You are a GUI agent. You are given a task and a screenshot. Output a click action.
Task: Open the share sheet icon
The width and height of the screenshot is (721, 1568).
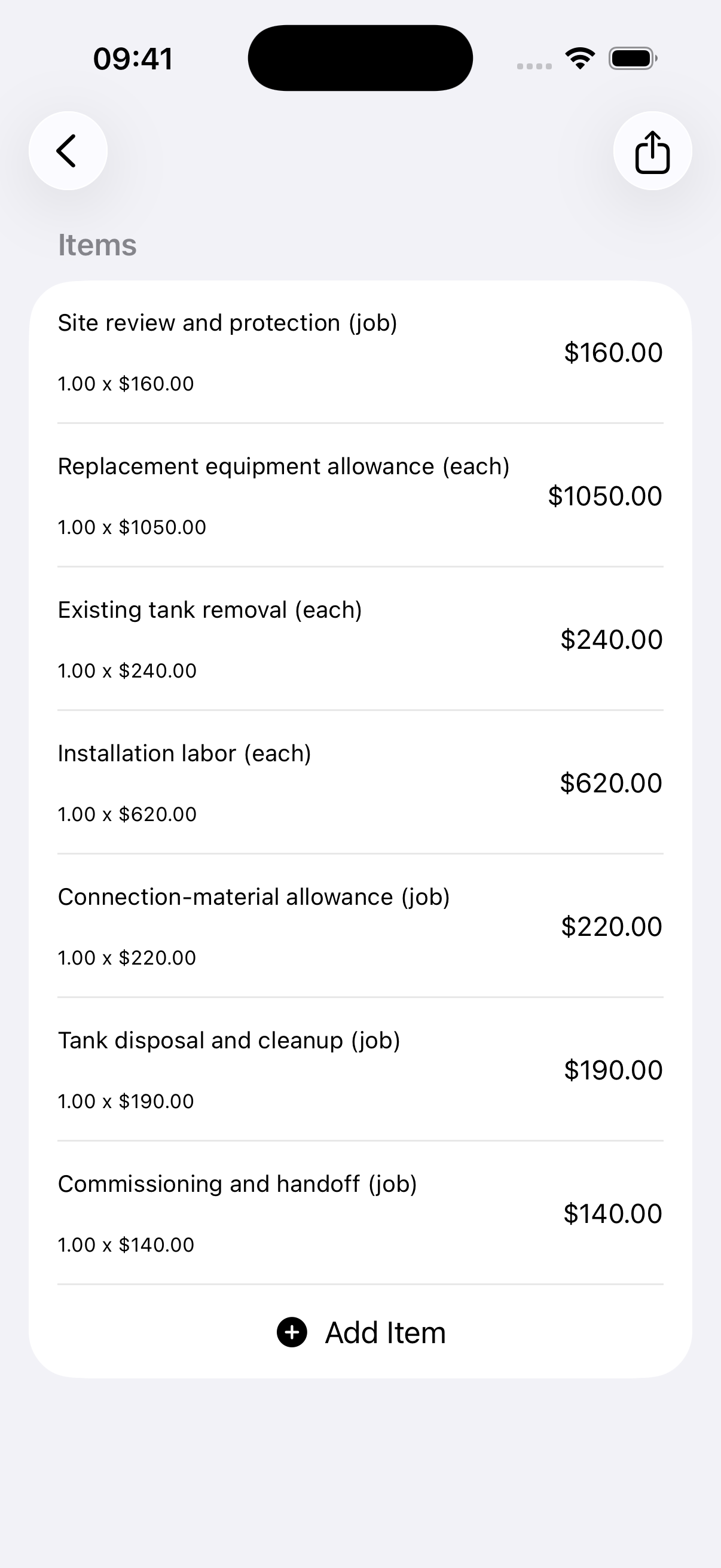pyautogui.click(x=652, y=151)
